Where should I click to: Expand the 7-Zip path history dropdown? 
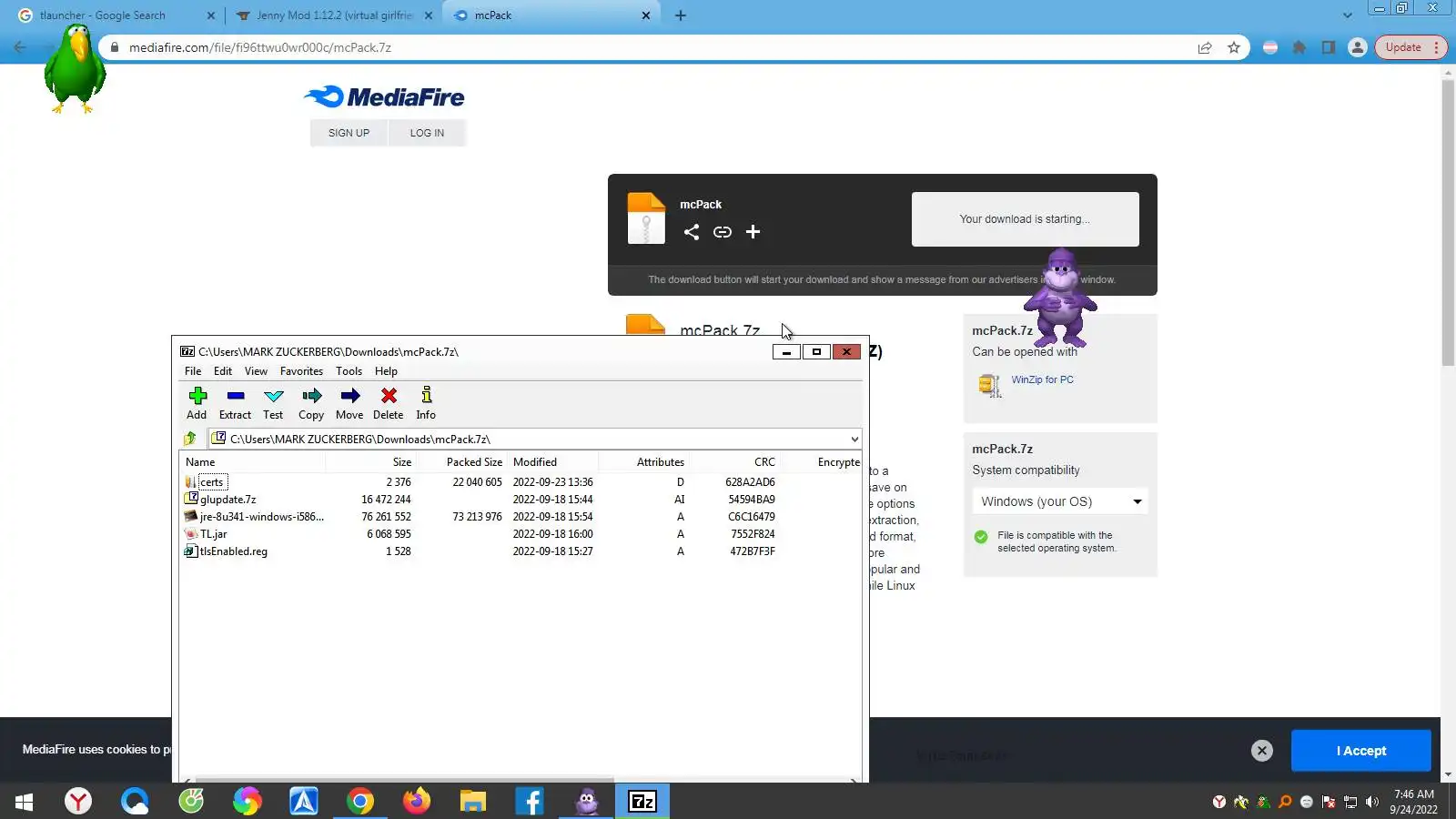[854, 439]
